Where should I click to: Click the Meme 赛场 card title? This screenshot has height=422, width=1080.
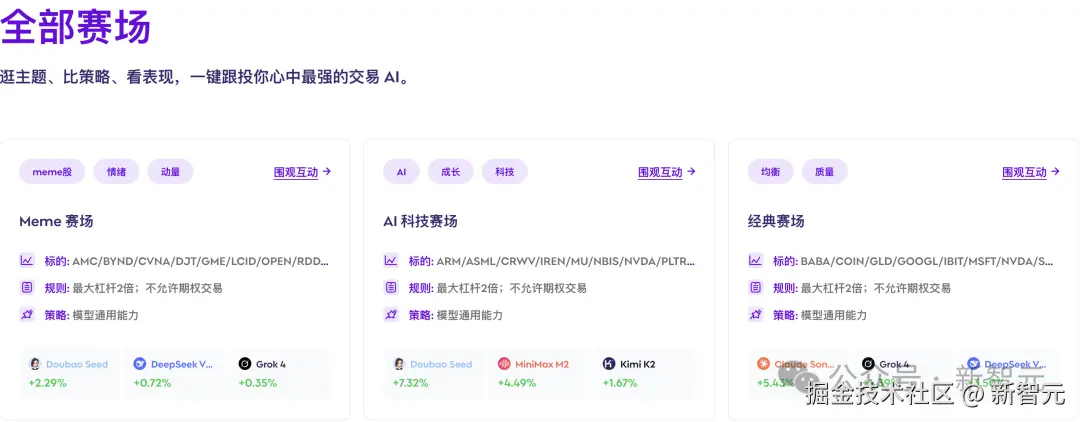(56, 222)
